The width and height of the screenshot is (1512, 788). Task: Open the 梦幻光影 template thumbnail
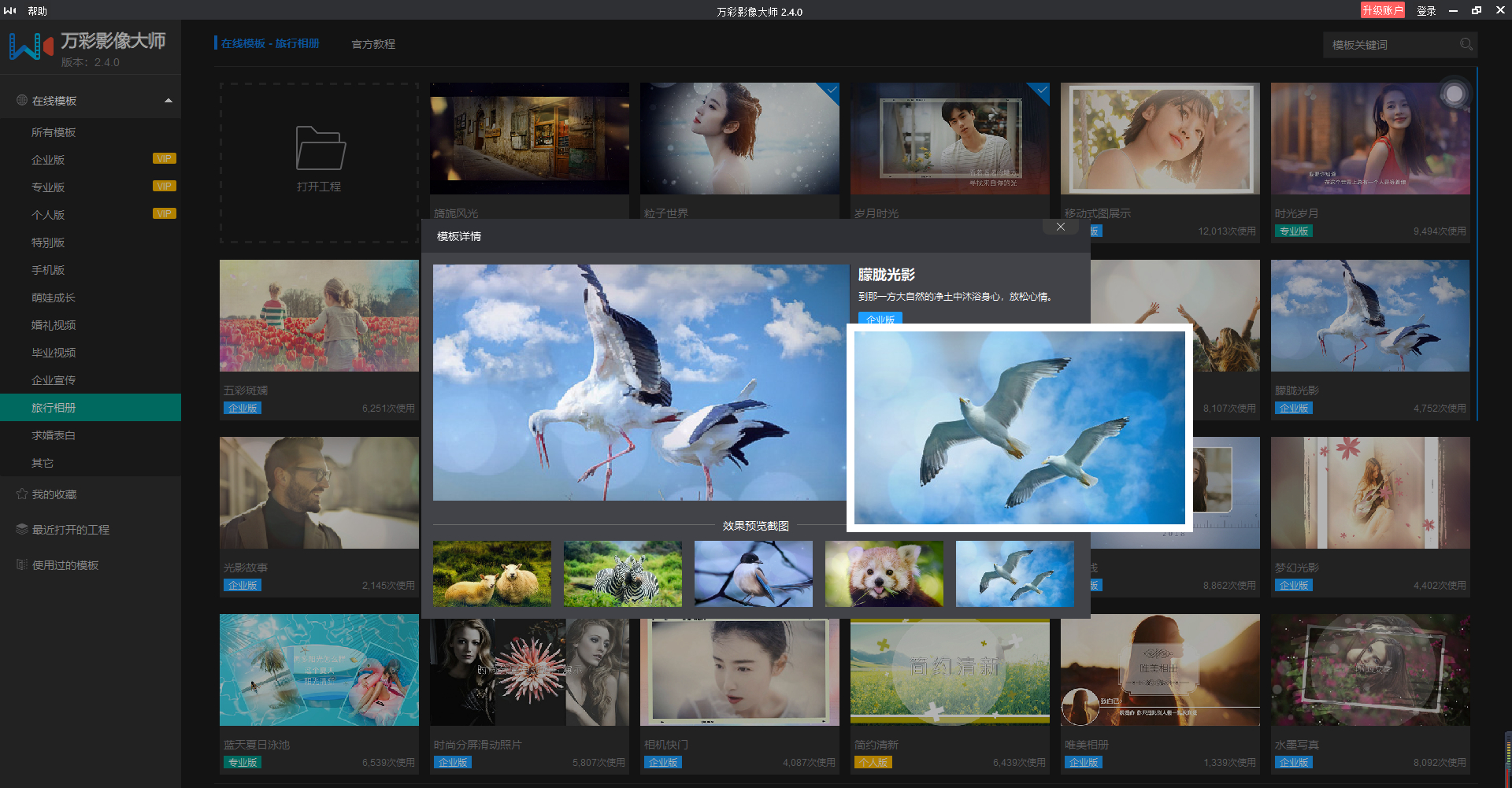pyautogui.click(x=1370, y=493)
